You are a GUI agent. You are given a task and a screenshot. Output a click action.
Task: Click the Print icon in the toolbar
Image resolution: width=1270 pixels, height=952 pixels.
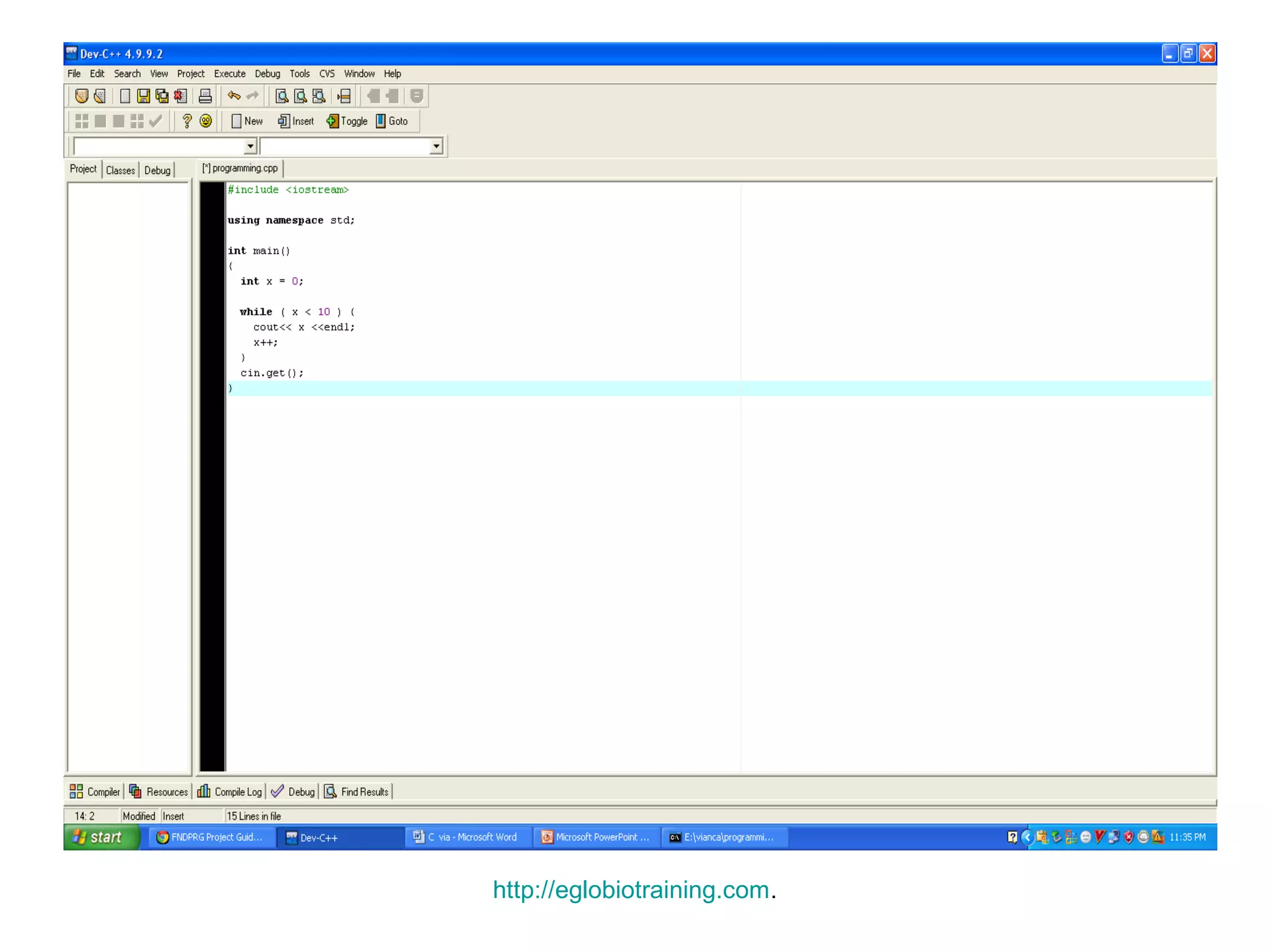click(x=205, y=96)
